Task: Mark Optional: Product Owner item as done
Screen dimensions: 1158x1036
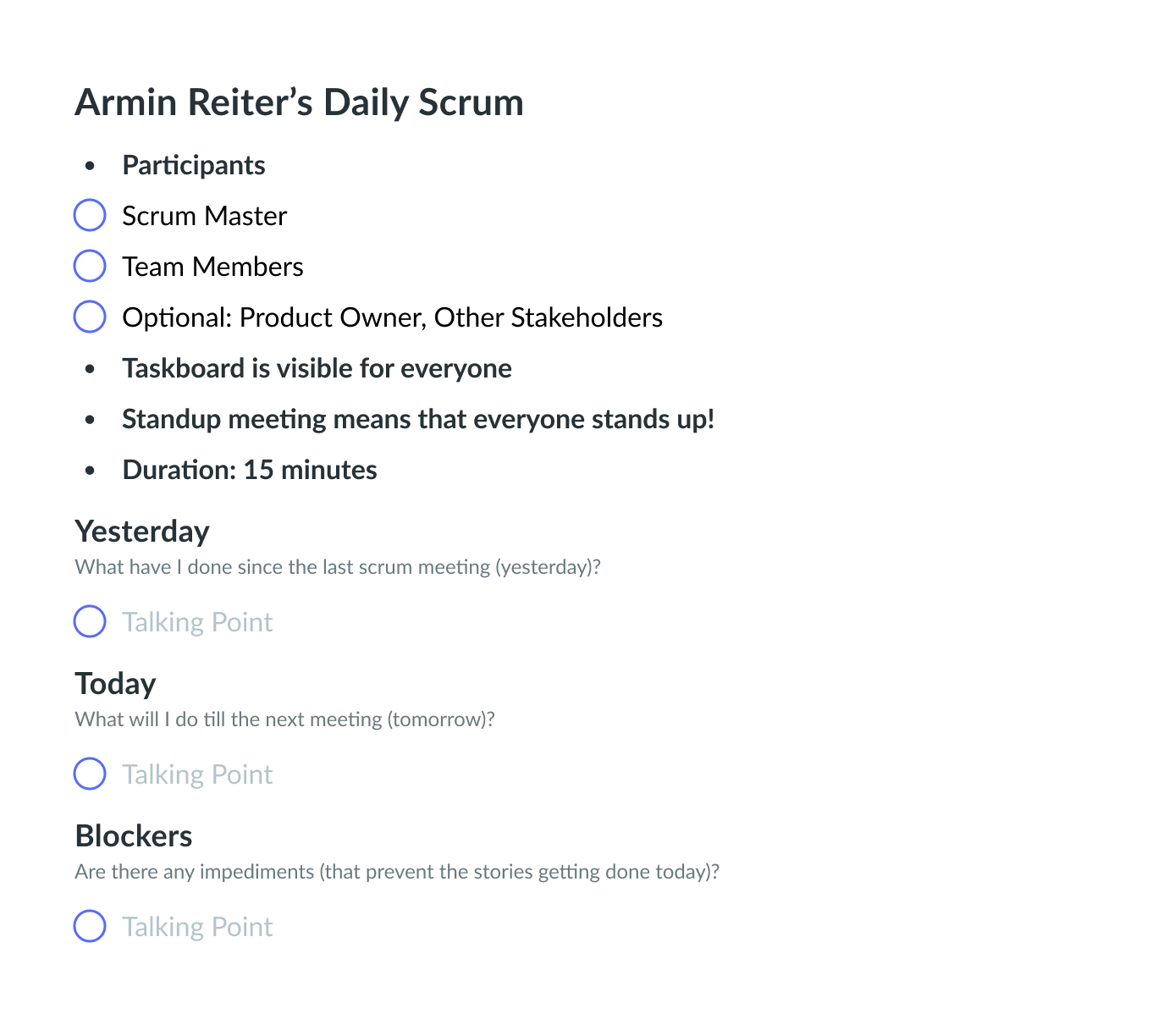Action: 90,317
